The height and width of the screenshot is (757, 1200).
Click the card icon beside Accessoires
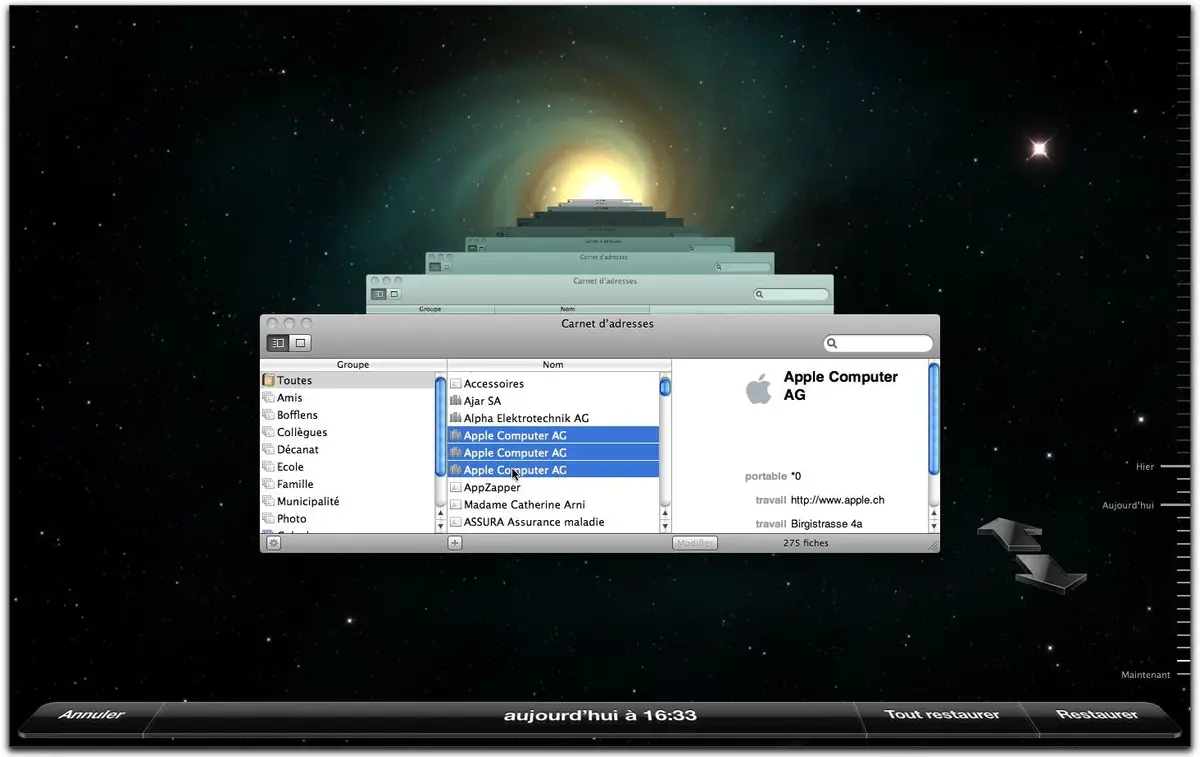coord(455,384)
